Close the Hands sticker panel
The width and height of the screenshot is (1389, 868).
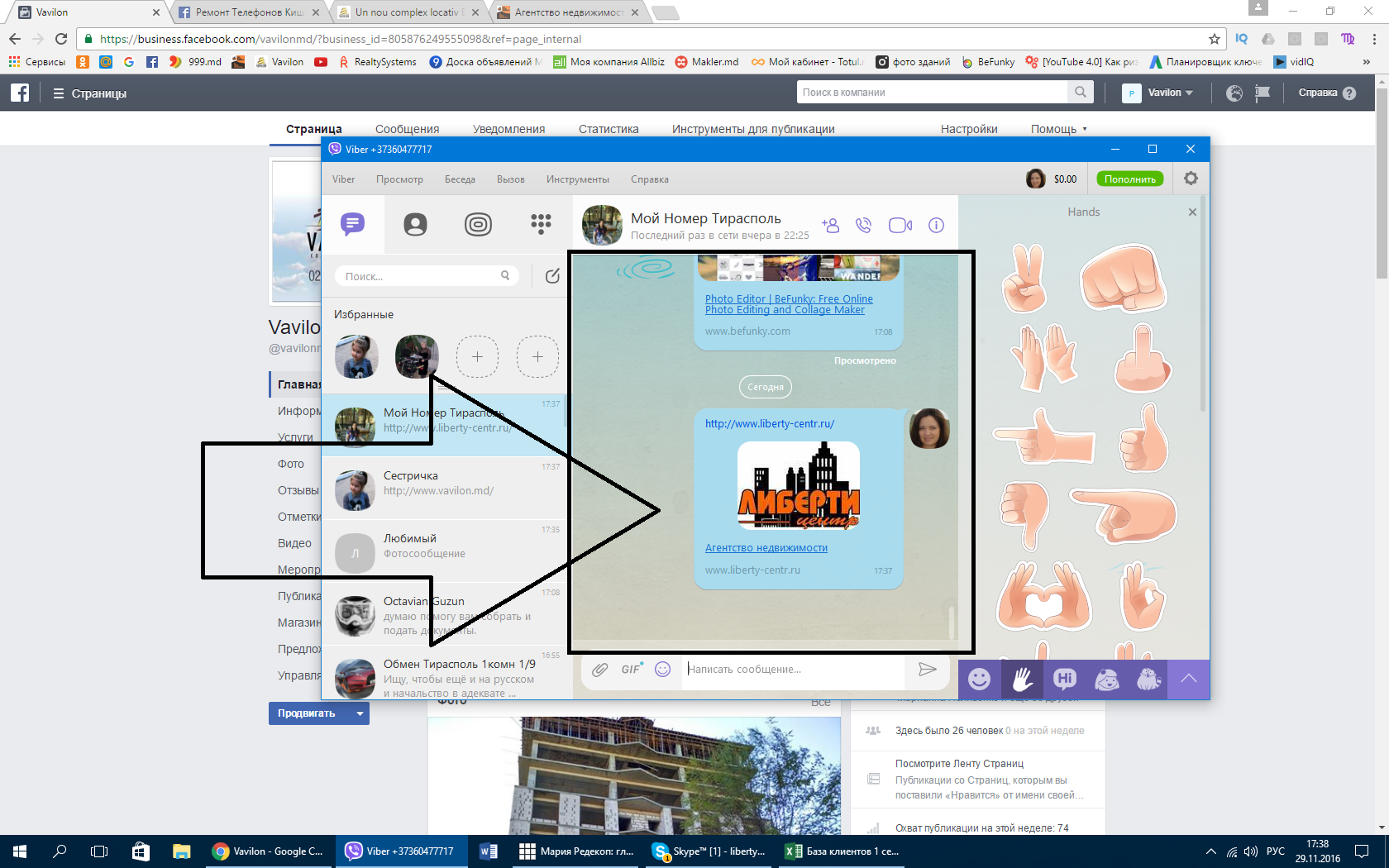pos(1192,212)
